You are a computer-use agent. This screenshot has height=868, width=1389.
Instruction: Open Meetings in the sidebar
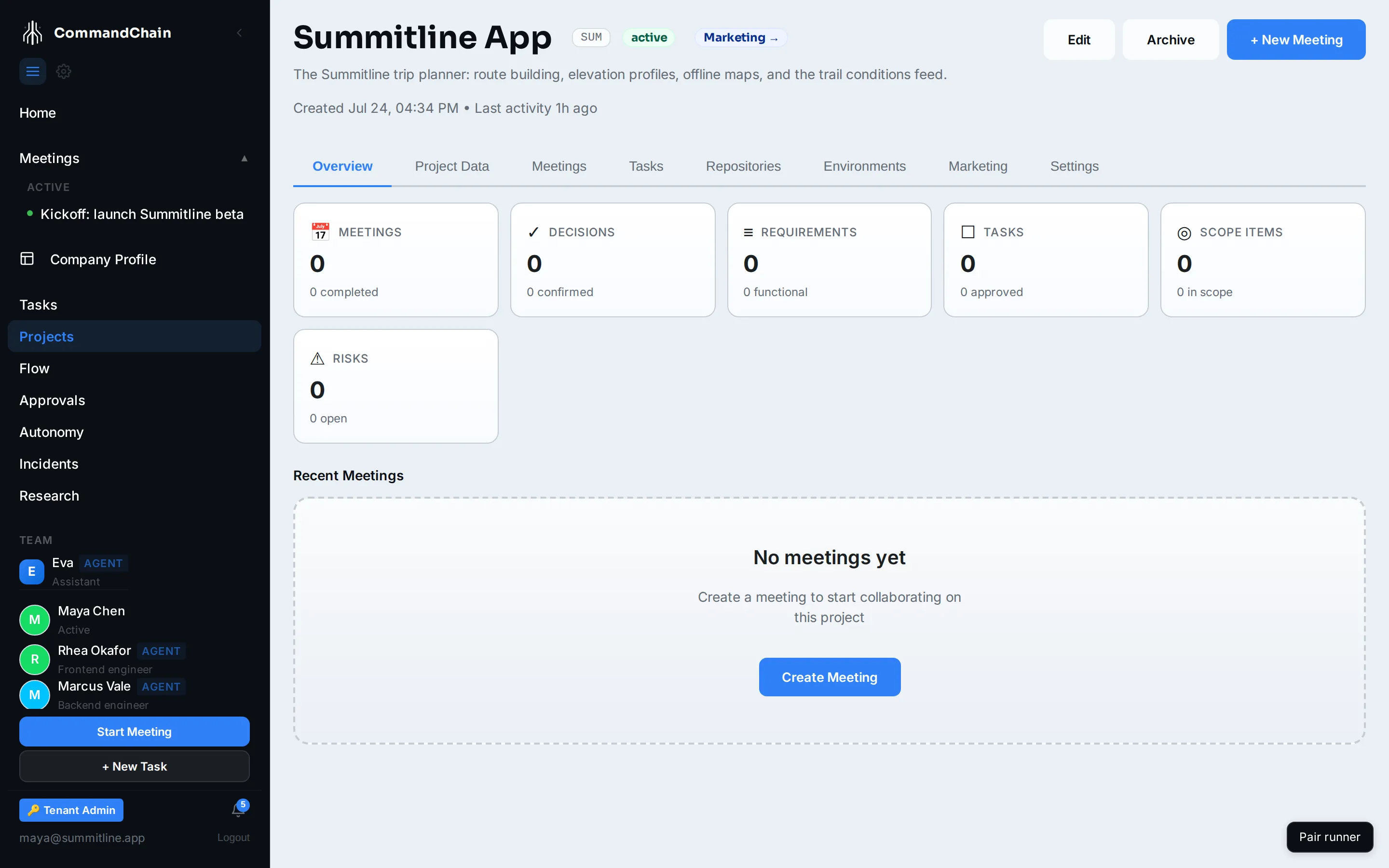pyautogui.click(x=49, y=158)
